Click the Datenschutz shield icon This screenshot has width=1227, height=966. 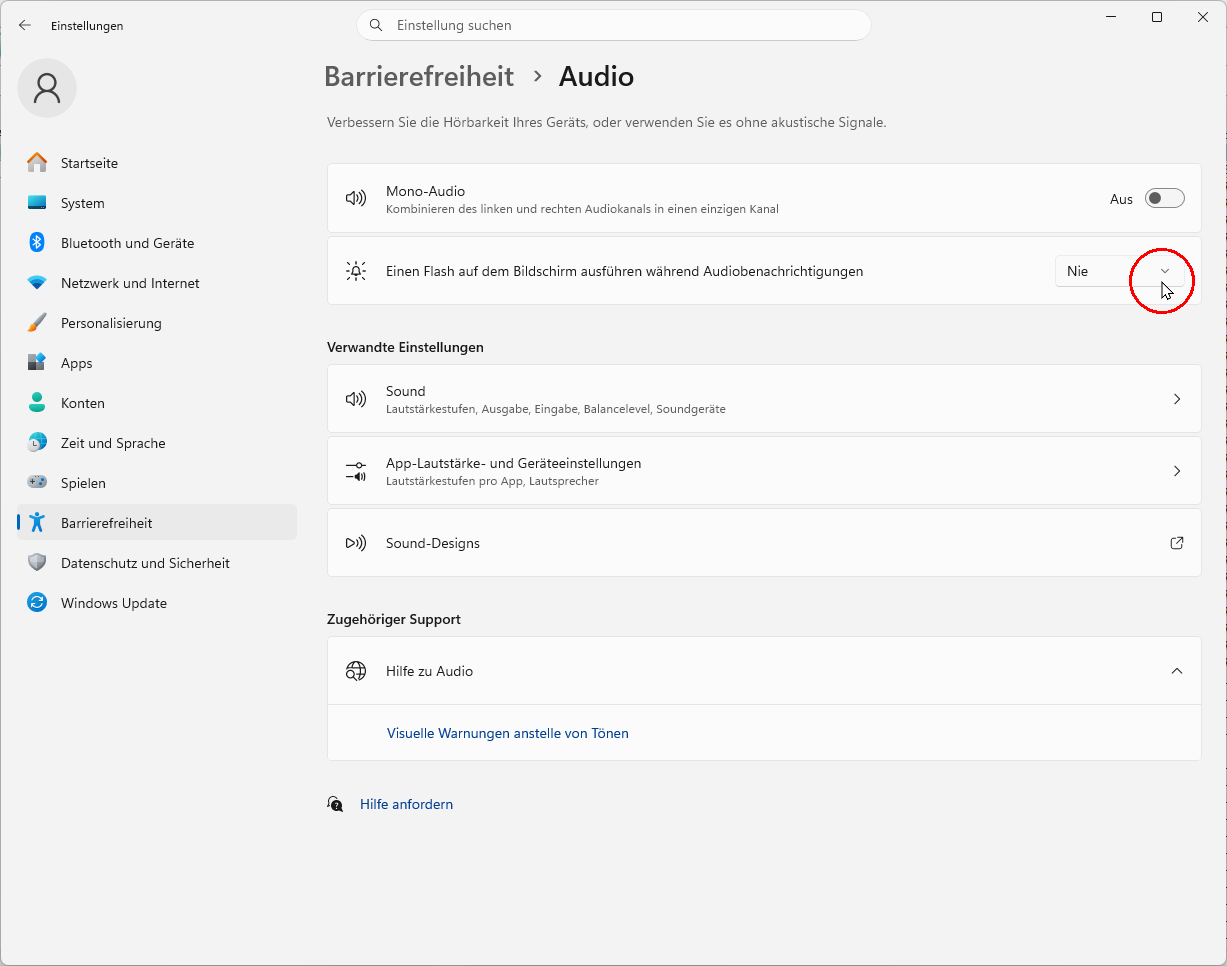click(37, 563)
